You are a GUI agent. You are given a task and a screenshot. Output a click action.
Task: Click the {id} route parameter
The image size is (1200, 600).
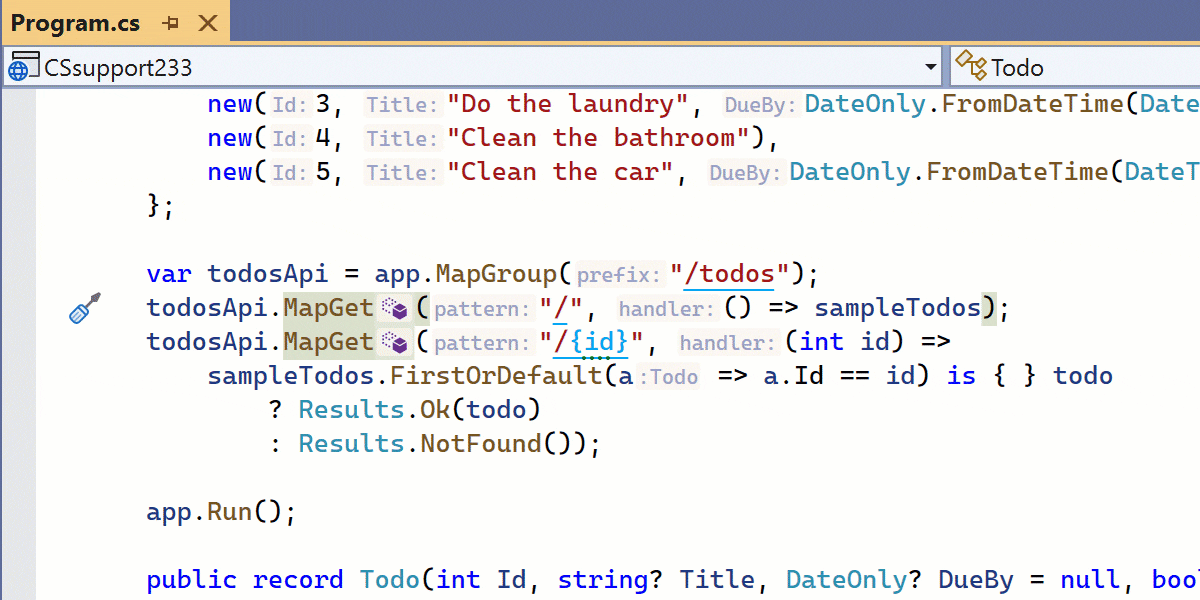(x=598, y=342)
